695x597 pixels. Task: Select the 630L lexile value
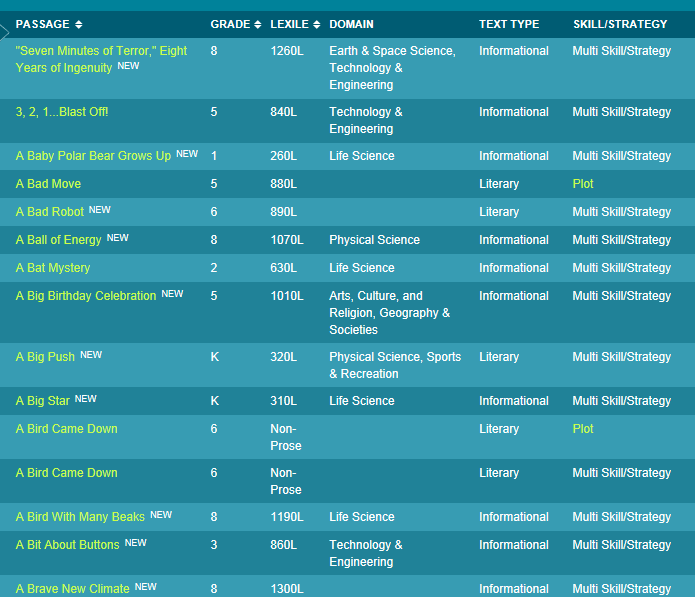point(284,268)
